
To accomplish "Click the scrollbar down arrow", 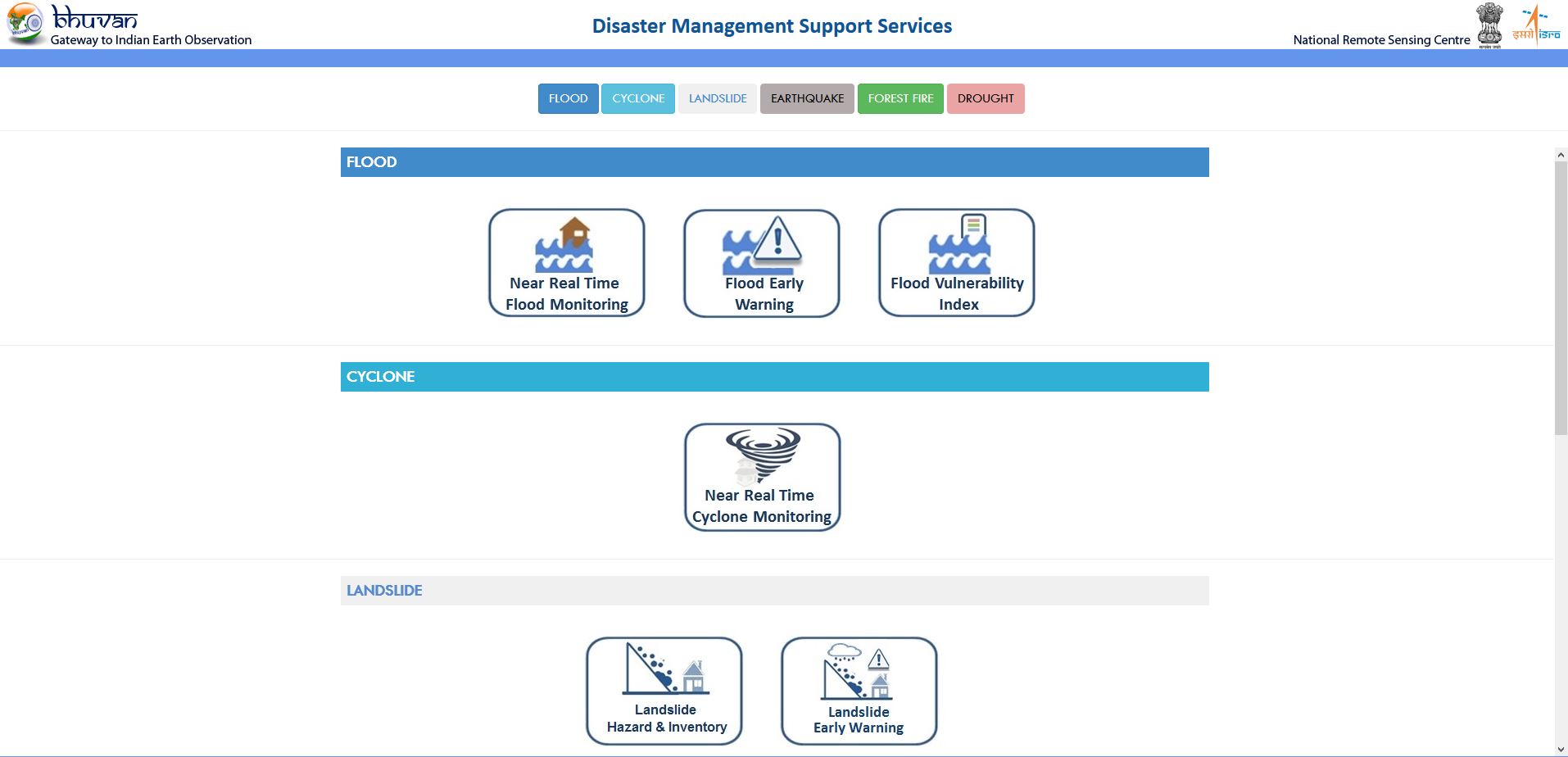I will point(1560,749).
